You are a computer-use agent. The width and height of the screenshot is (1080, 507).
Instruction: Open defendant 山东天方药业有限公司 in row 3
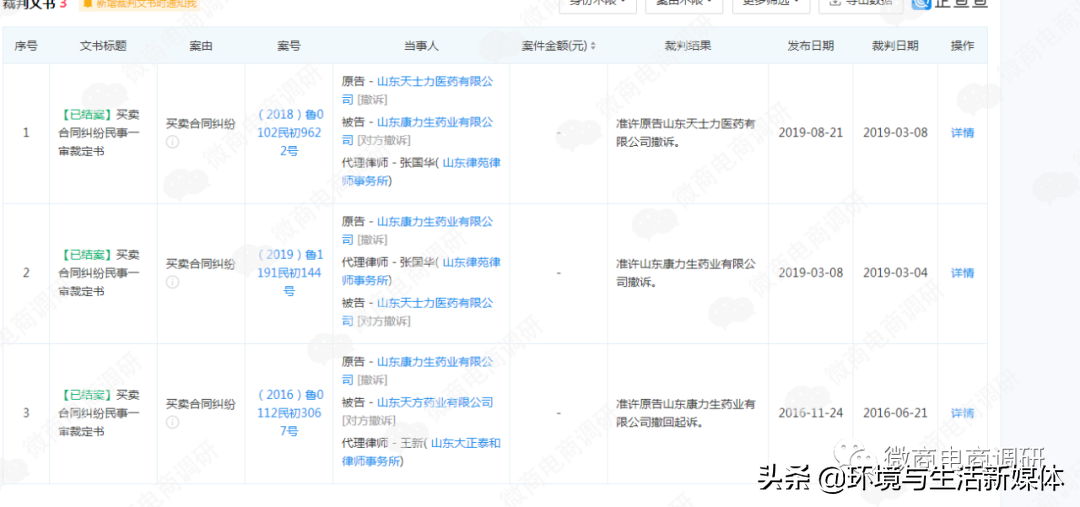click(x=435, y=402)
